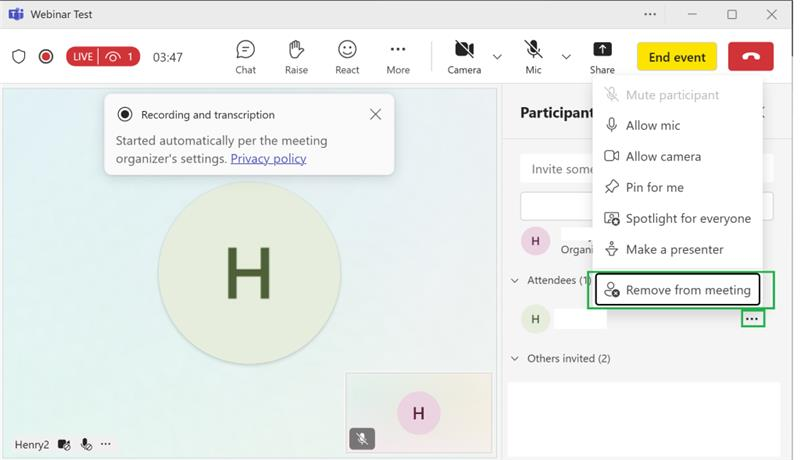Click the large H avatar on stage

pos(249,273)
